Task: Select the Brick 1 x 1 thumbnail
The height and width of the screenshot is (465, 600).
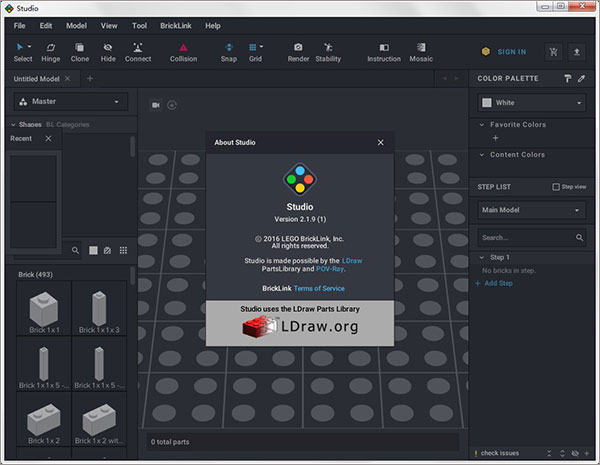Action: tap(44, 309)
